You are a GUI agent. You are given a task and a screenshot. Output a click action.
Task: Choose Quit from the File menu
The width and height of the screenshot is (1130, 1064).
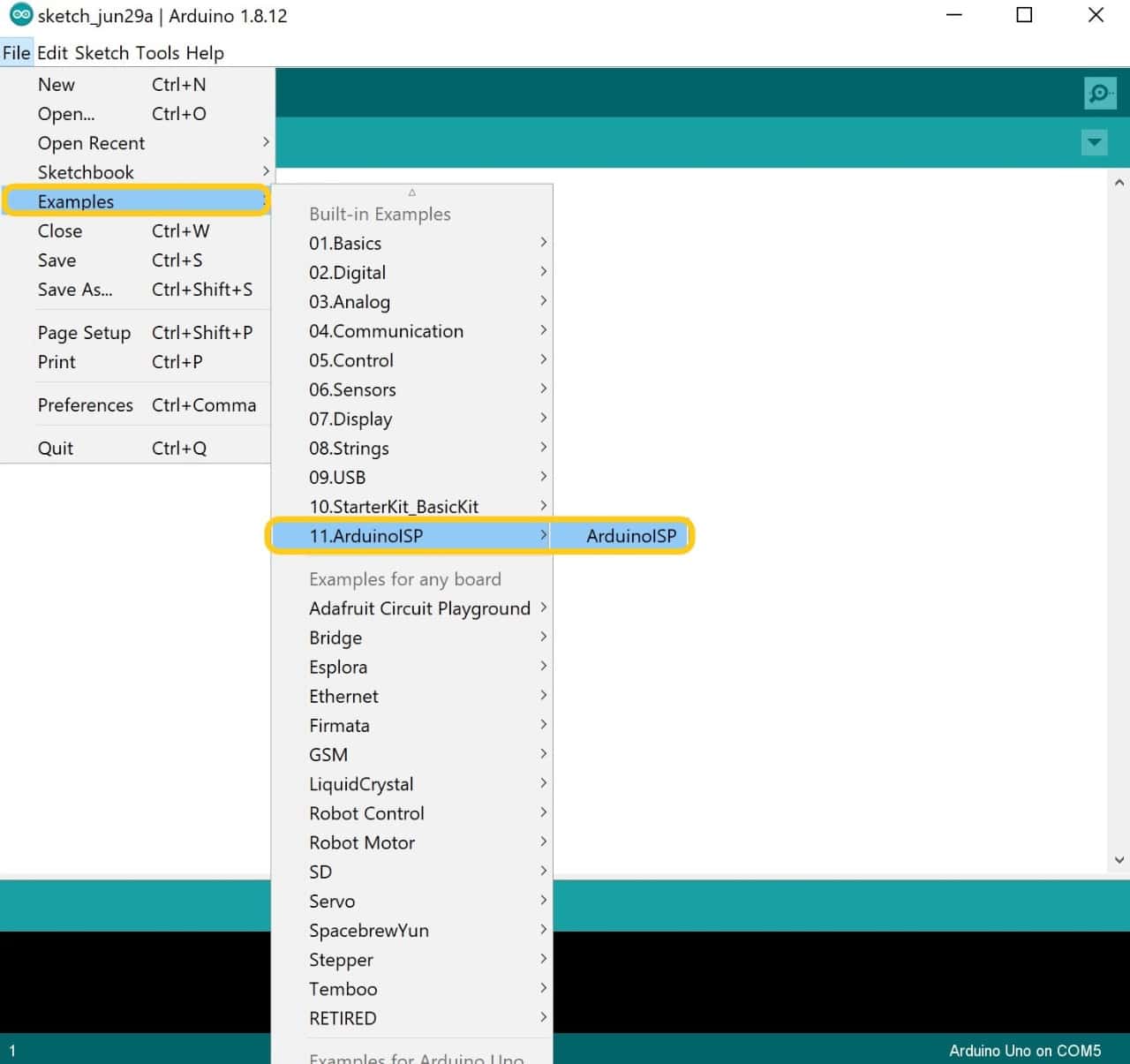pyautogui.click(x=137, y=449)
